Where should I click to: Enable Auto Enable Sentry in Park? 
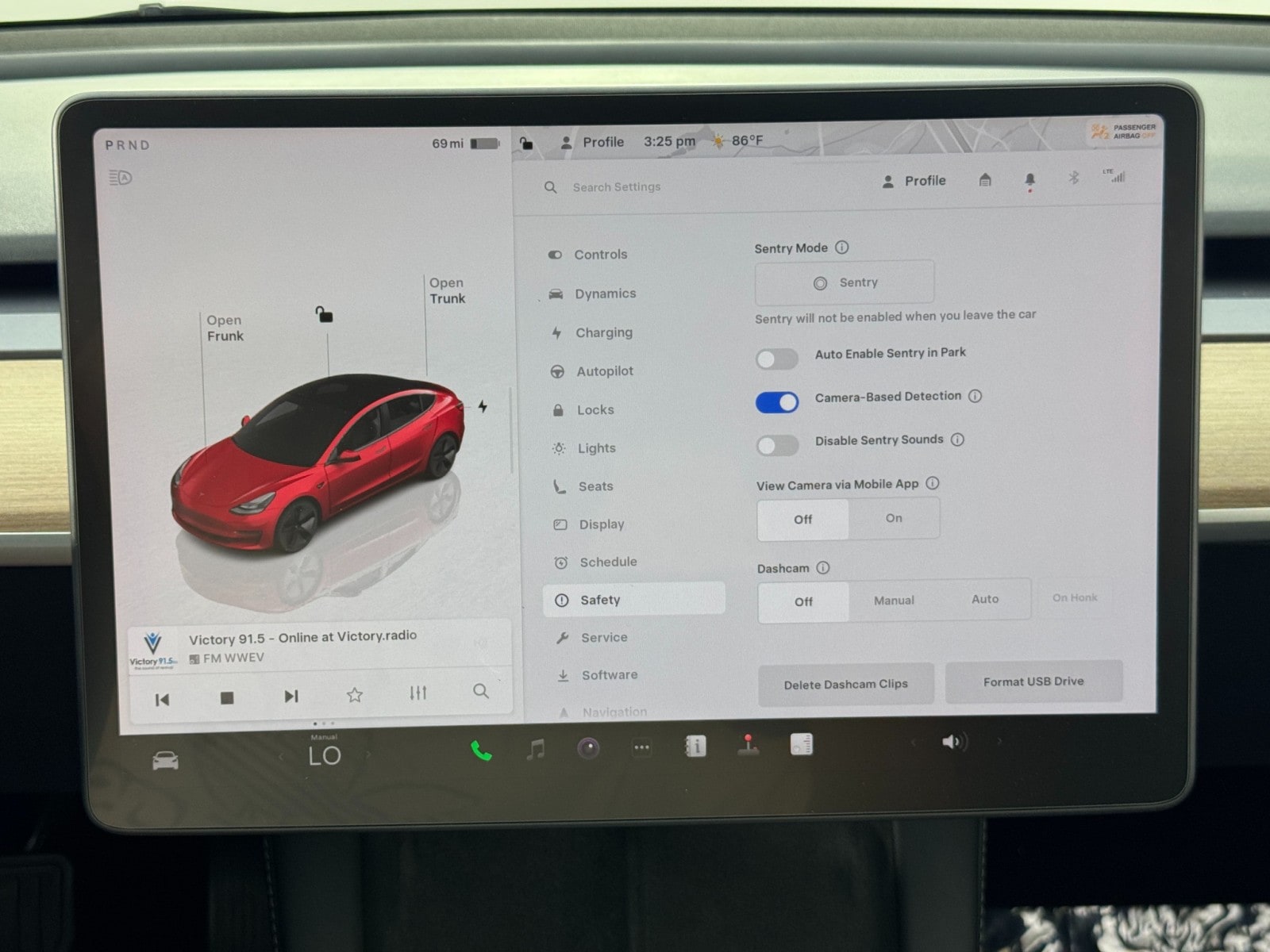(x=776, y=359)
